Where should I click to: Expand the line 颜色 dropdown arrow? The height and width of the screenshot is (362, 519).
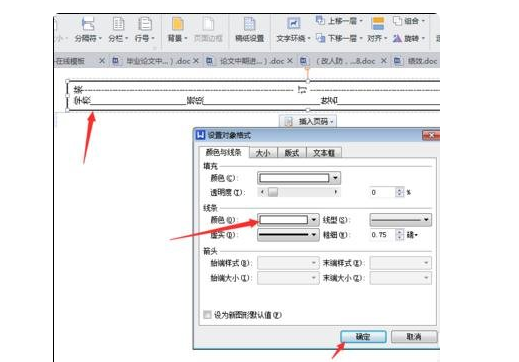(314, 220)
